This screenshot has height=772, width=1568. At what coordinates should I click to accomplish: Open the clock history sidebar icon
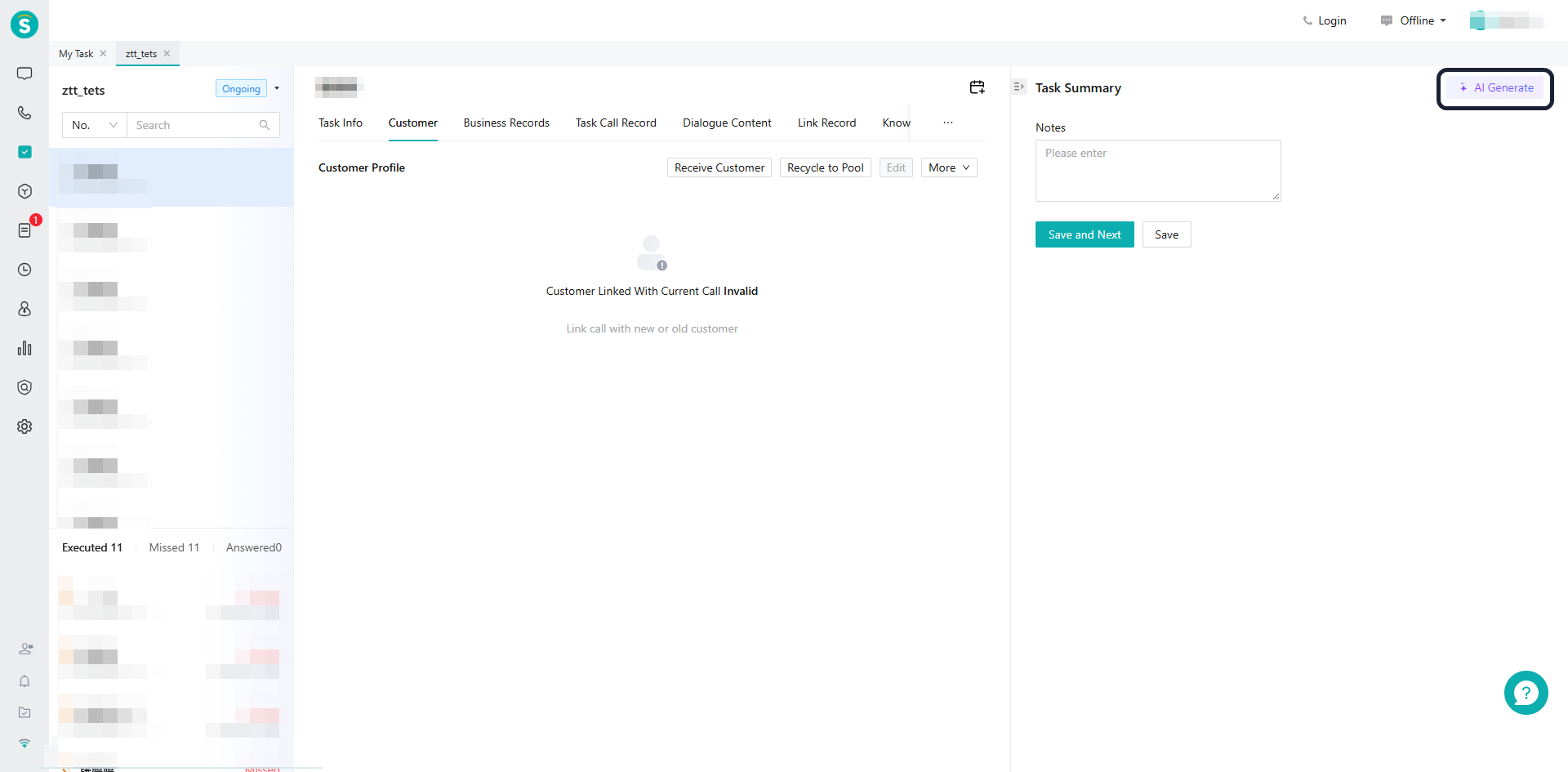click(24, 270)
